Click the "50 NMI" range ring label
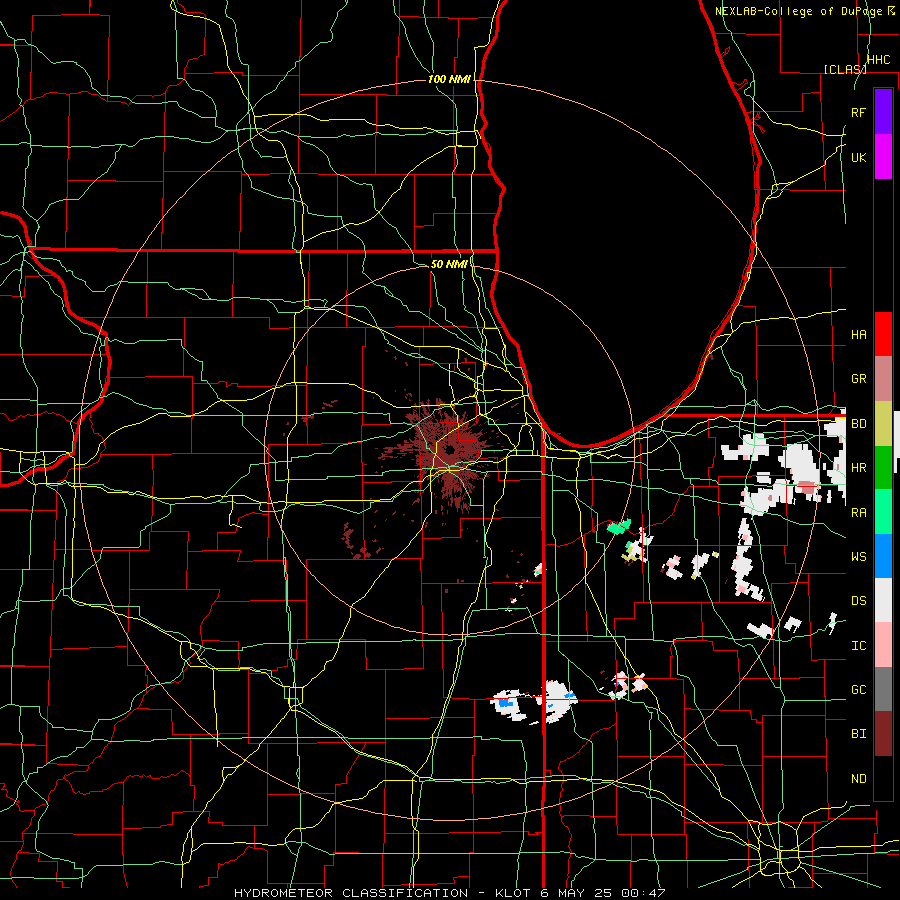This screenshot has width=900, height=900. pos(449,264)
